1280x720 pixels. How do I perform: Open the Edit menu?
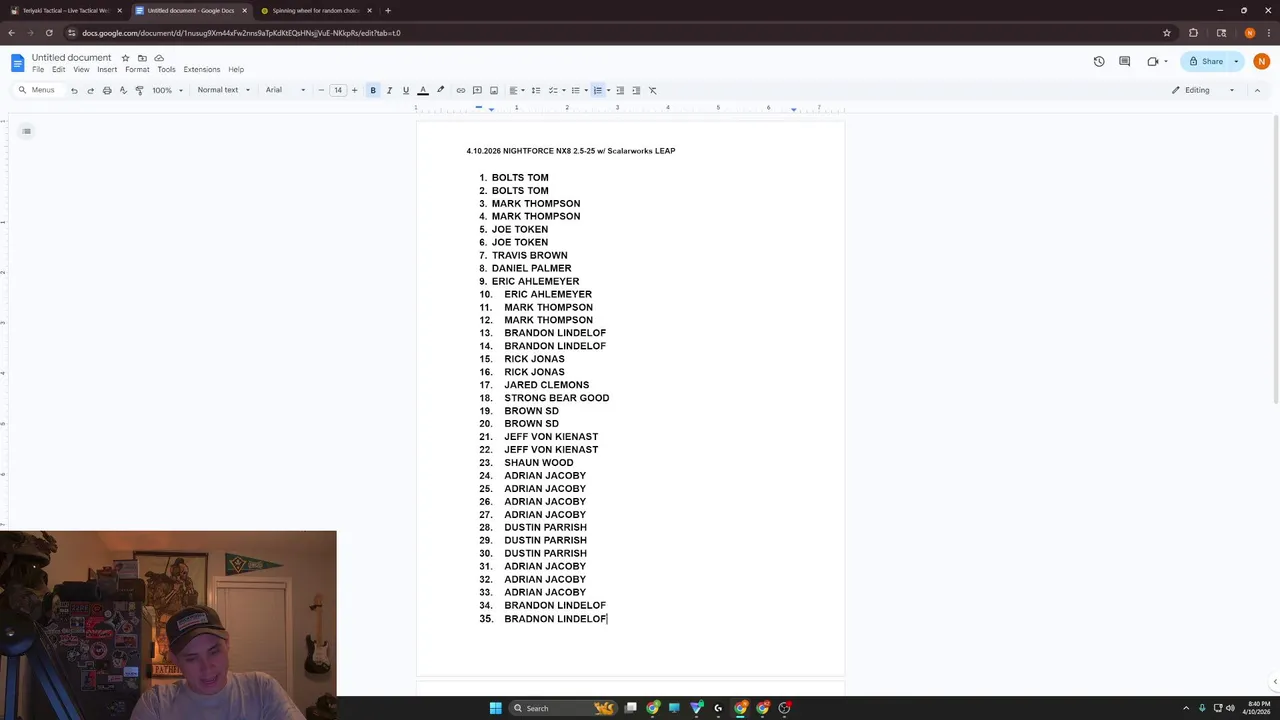pyautogui.click(x=59, y=70)
